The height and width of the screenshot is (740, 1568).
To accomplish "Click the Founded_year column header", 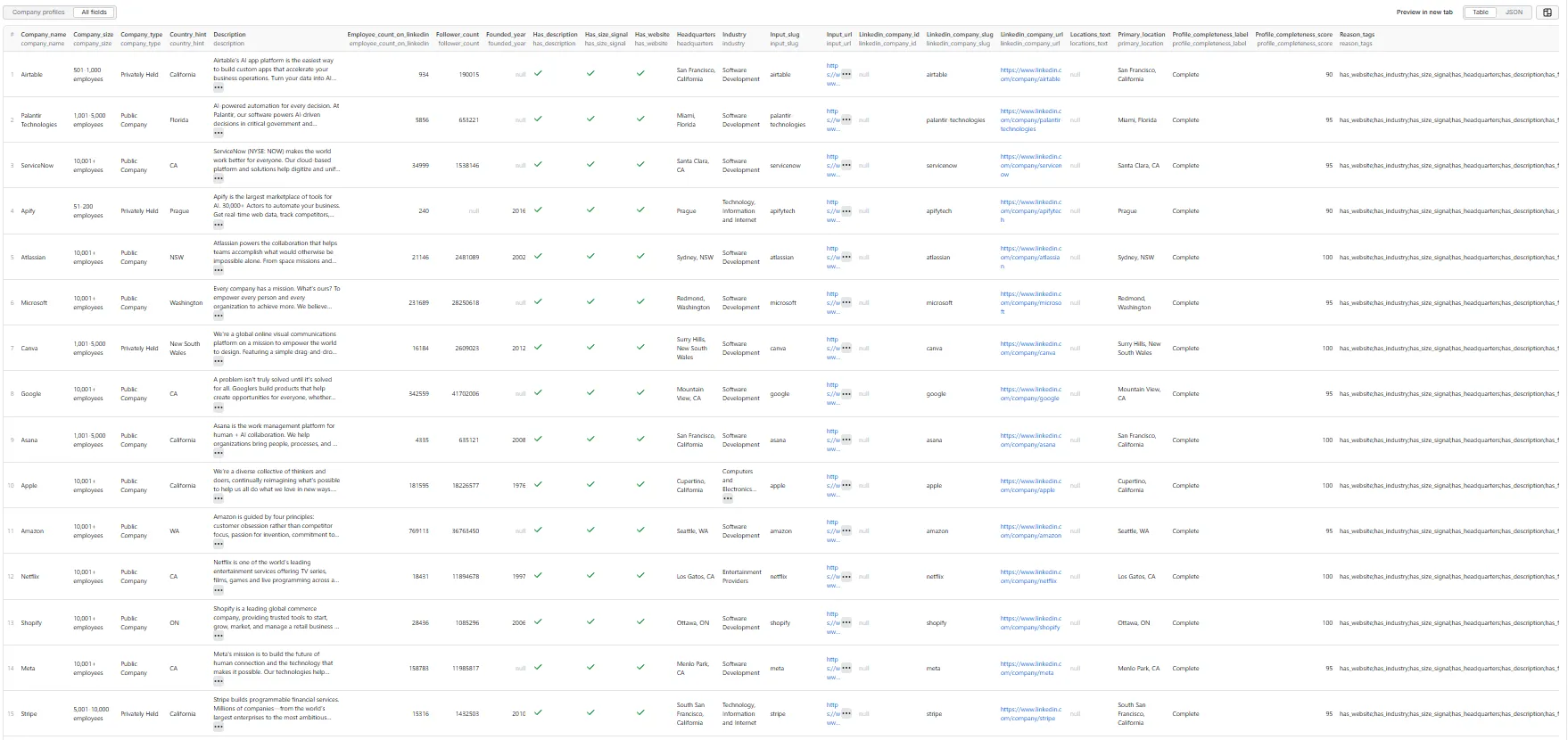I will tap(507, 38).
